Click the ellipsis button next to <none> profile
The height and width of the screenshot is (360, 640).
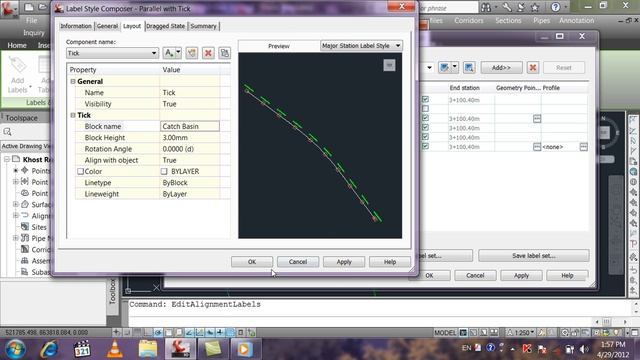click(x=584, y=147)
